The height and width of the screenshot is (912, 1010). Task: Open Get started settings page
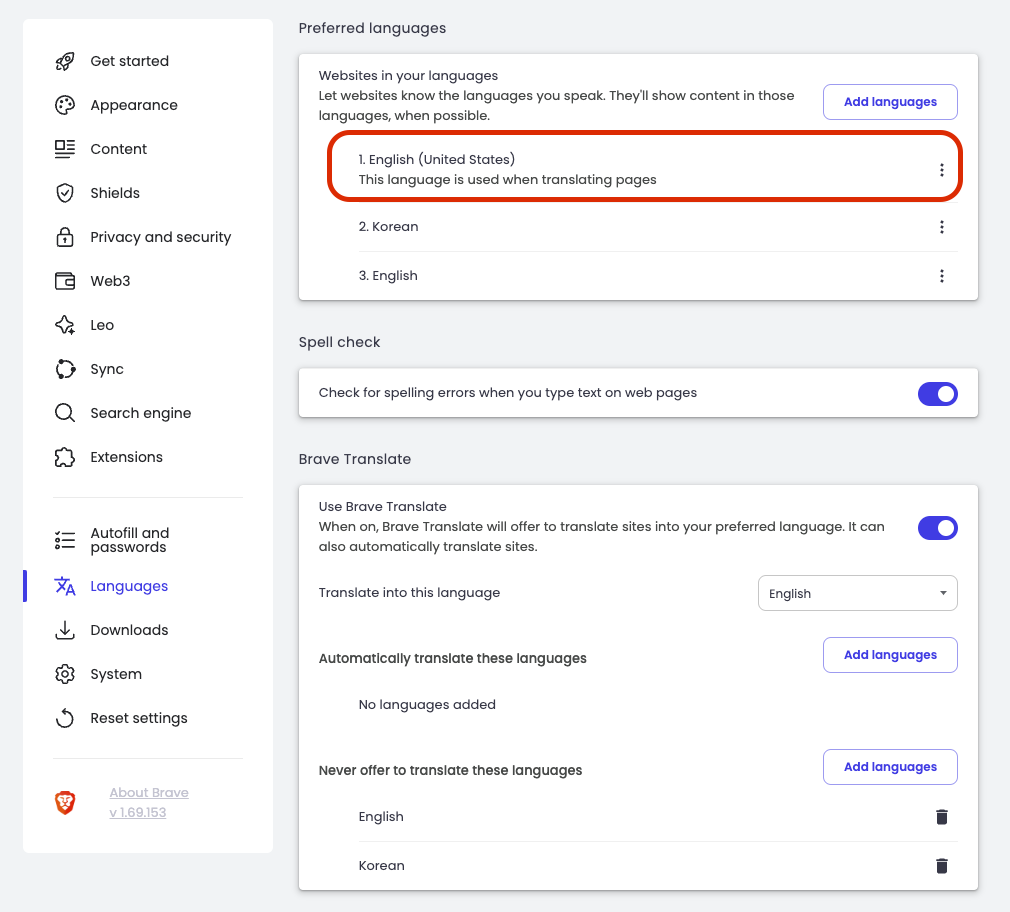click(129, 61)
